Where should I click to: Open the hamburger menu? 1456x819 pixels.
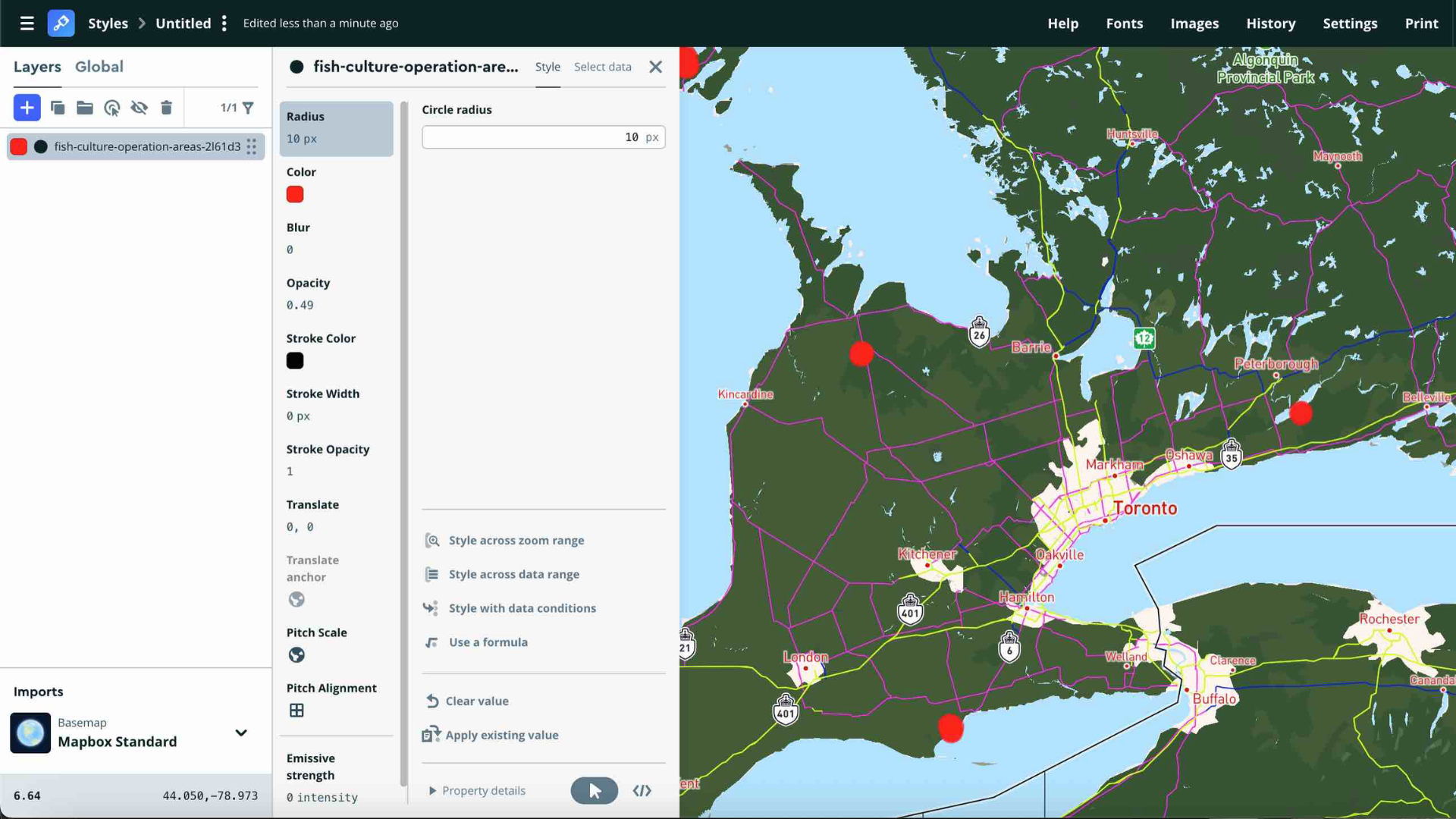click(27, 23)
